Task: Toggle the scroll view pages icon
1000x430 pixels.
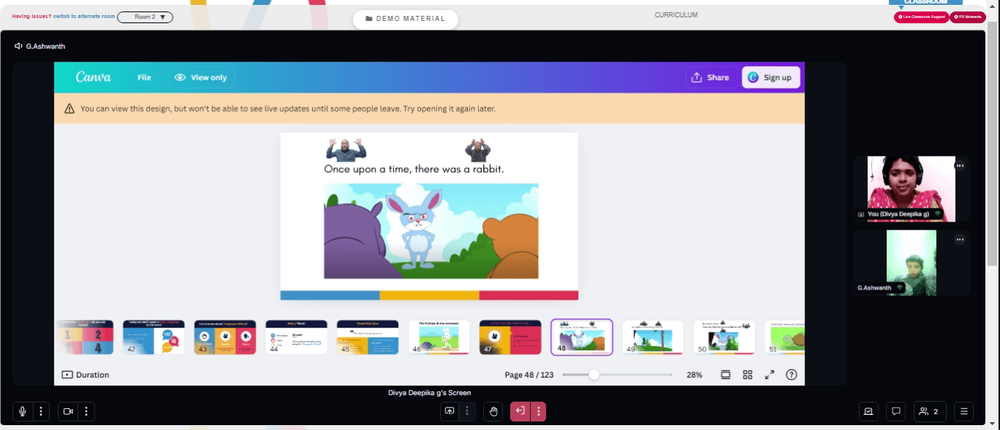Action: click(x=726, y=374)
